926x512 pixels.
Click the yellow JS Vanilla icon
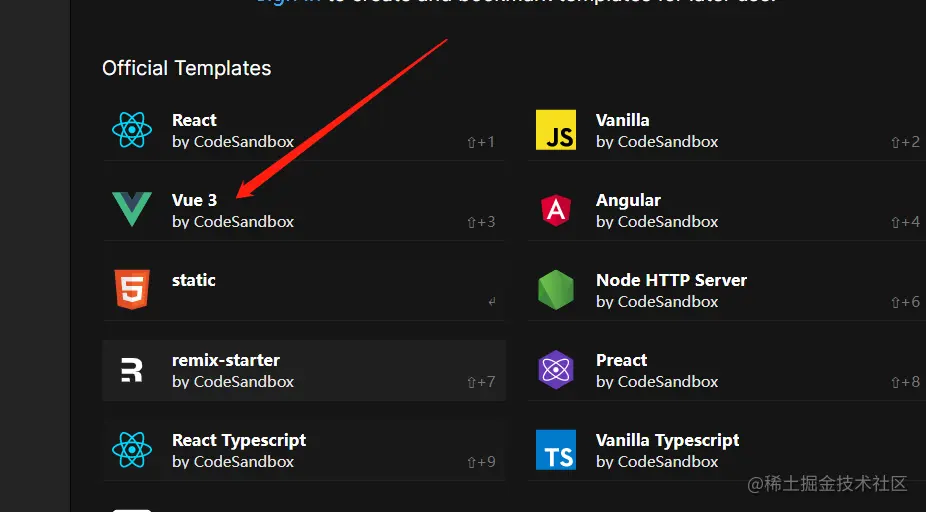(556, 130)
